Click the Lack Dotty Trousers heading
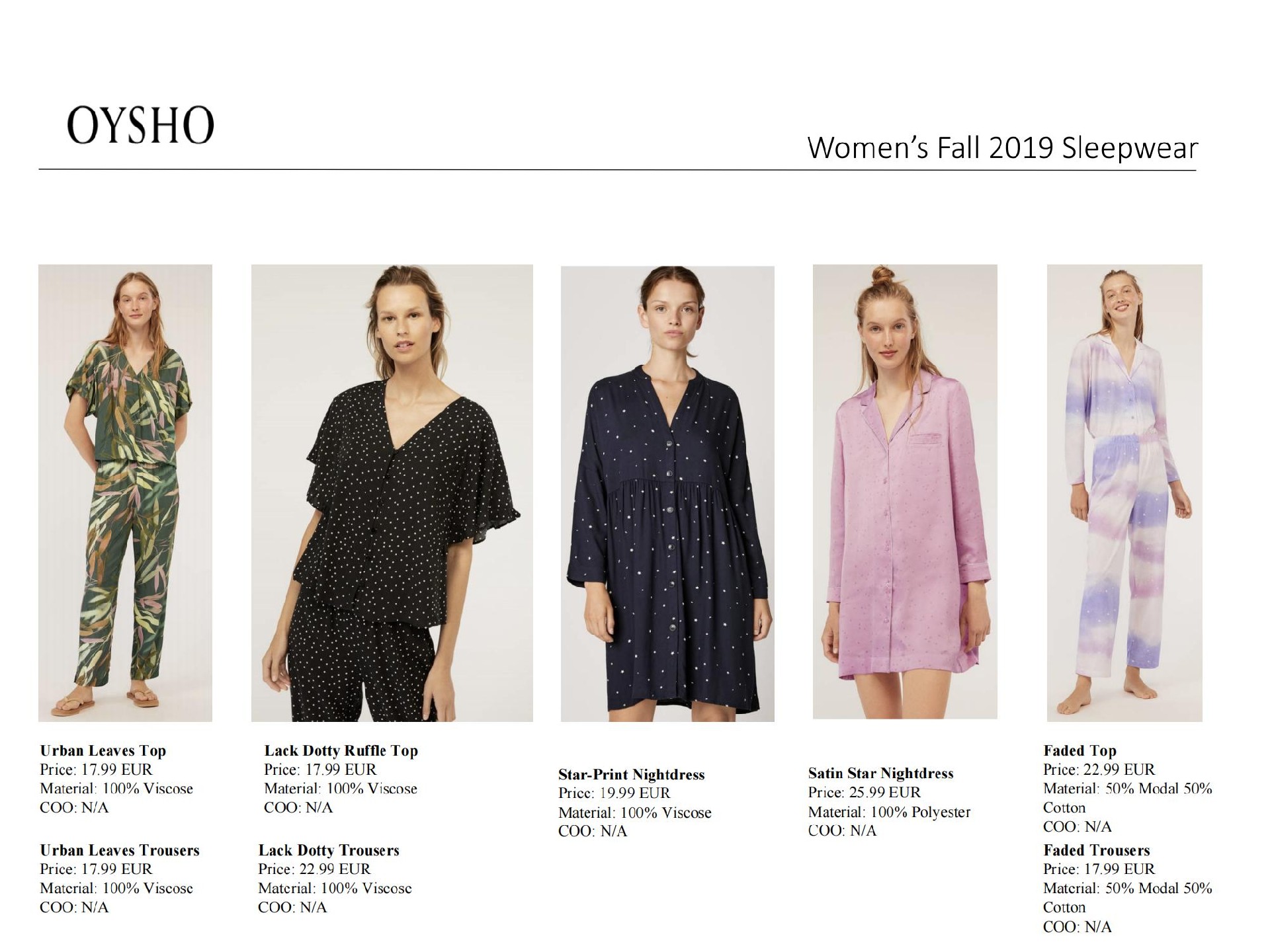 click(x=329, y=850)
